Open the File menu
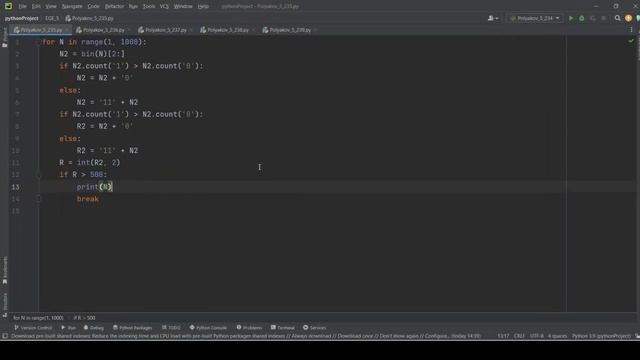Screen dimensions: 640x360 click(x=22, y=6)
